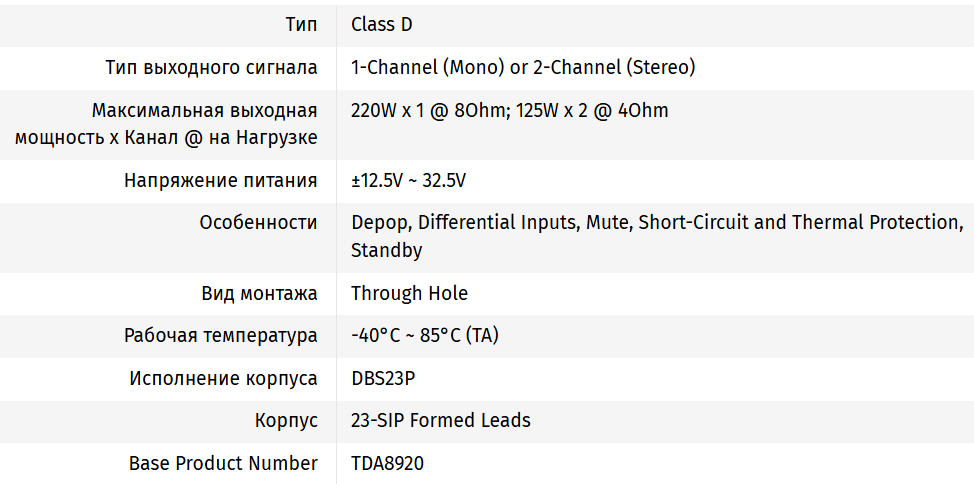
Task: Click the 'Тип выходного сигнала' label
Action: (211, 68)
